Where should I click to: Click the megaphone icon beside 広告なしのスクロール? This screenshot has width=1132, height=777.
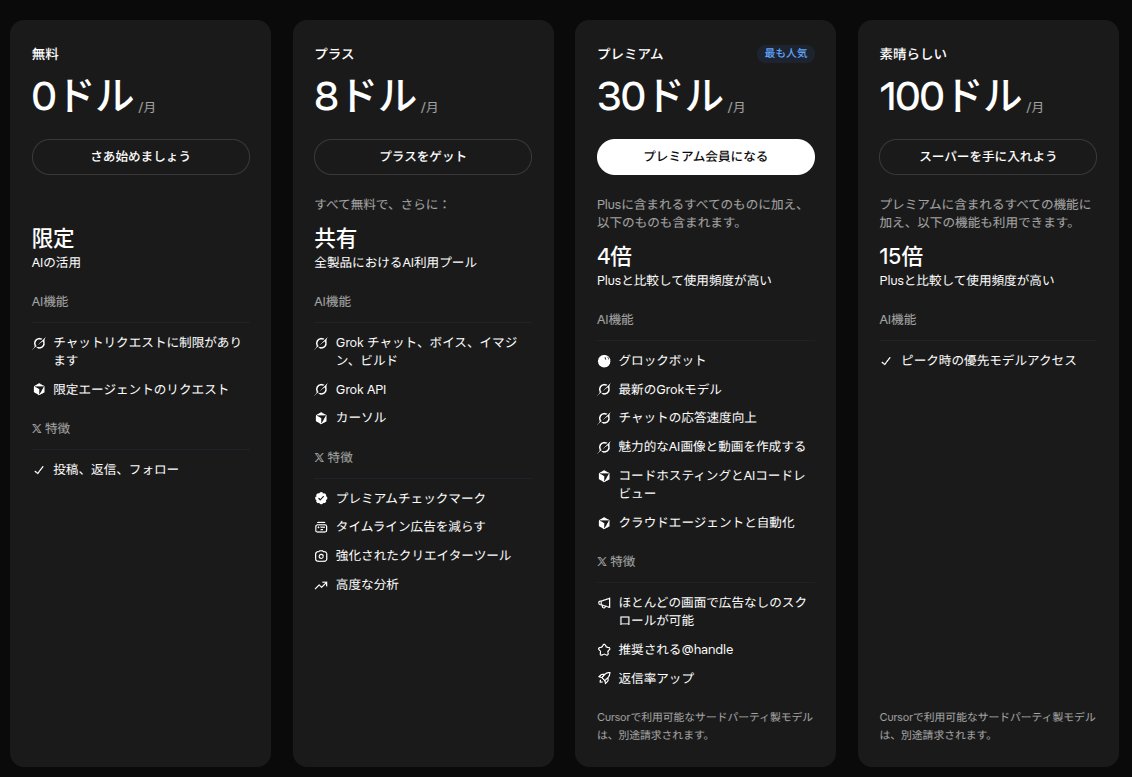[604, 603]
